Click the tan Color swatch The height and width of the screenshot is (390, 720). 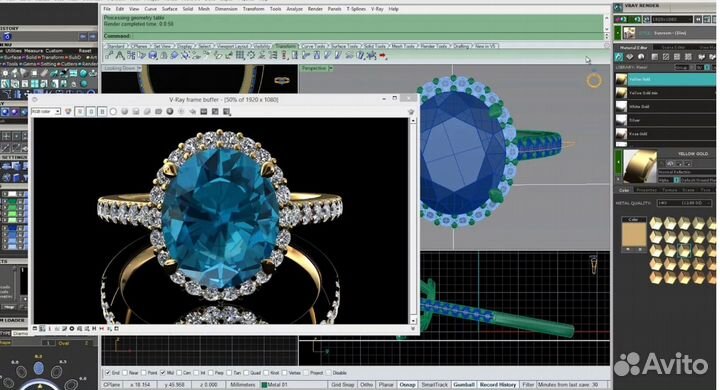point(634,234)
